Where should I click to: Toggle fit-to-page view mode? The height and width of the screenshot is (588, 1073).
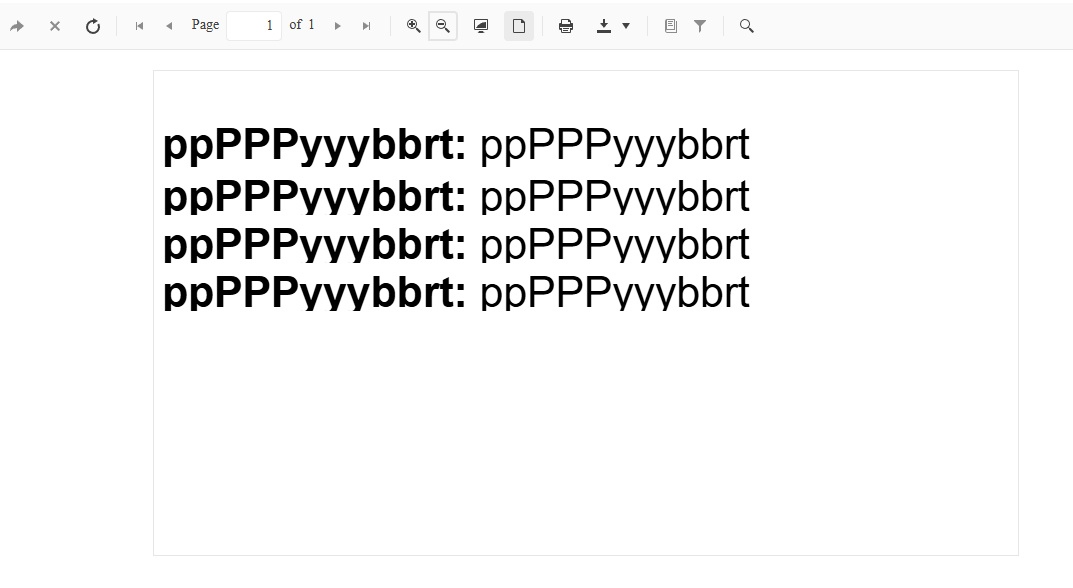pos(519,26)
